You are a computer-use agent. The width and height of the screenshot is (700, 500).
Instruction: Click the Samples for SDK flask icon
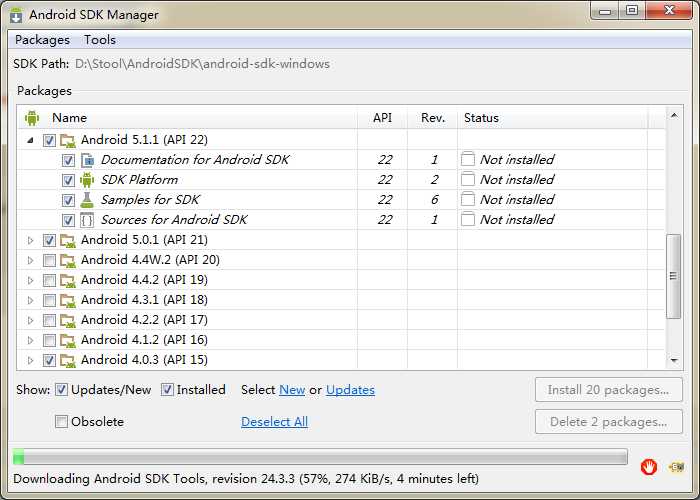pos(87,200)
